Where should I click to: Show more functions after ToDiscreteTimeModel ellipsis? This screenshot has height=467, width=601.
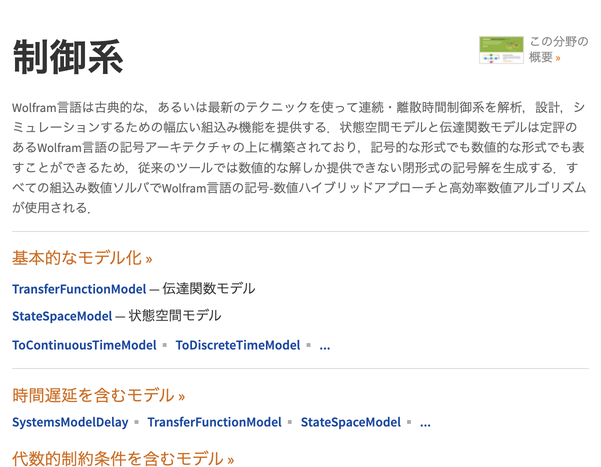(x=324, y=346)
